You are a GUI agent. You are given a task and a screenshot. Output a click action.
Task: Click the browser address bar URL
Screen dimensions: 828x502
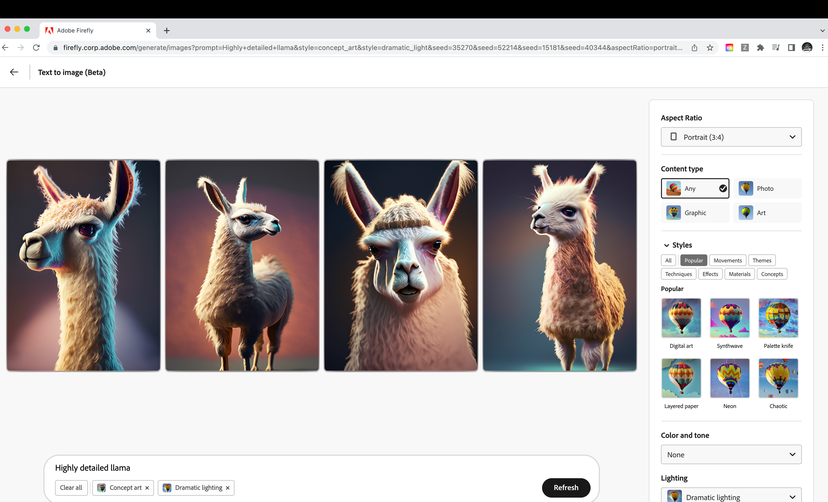(372, 48)
